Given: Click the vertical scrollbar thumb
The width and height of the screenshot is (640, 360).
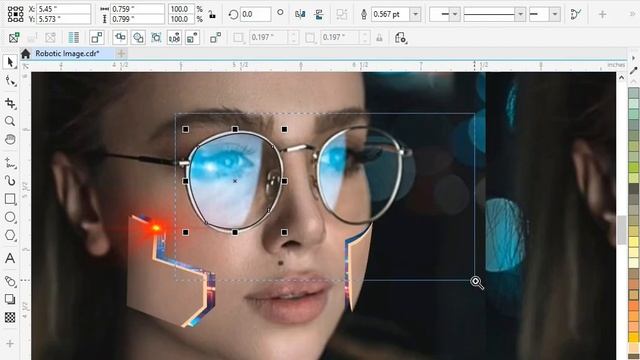Looking at the screenshot, I should click(x=621, y=230).
